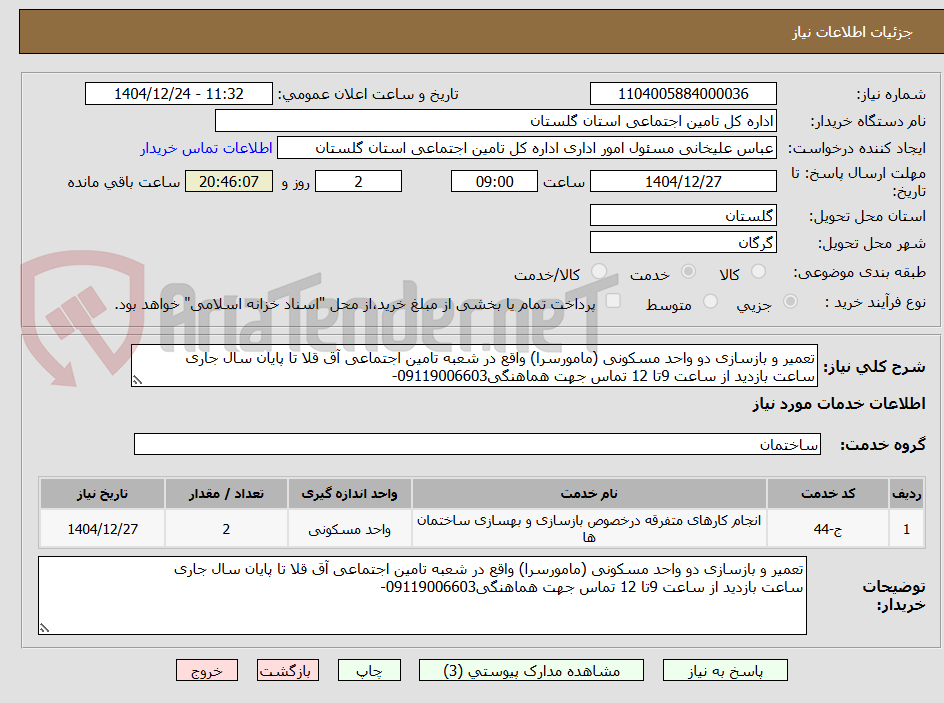
Task: Toggle the اسناد خزانه اسلامی payment checkbox
Action: [613, 301]
